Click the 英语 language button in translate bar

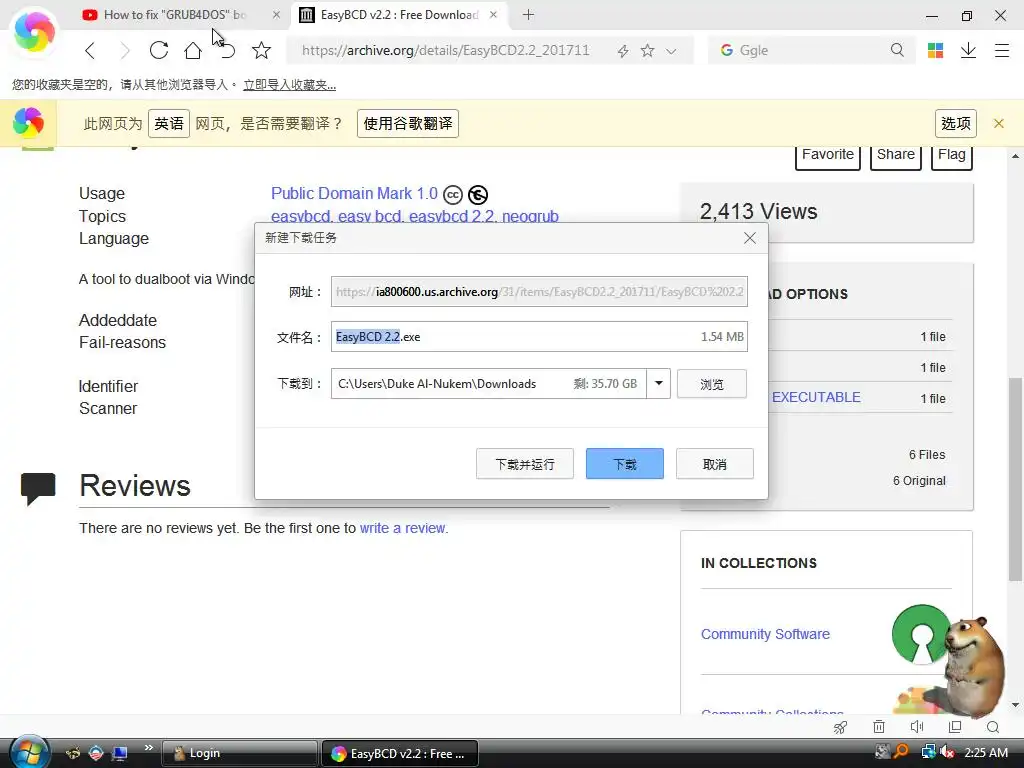pos(169,123)
